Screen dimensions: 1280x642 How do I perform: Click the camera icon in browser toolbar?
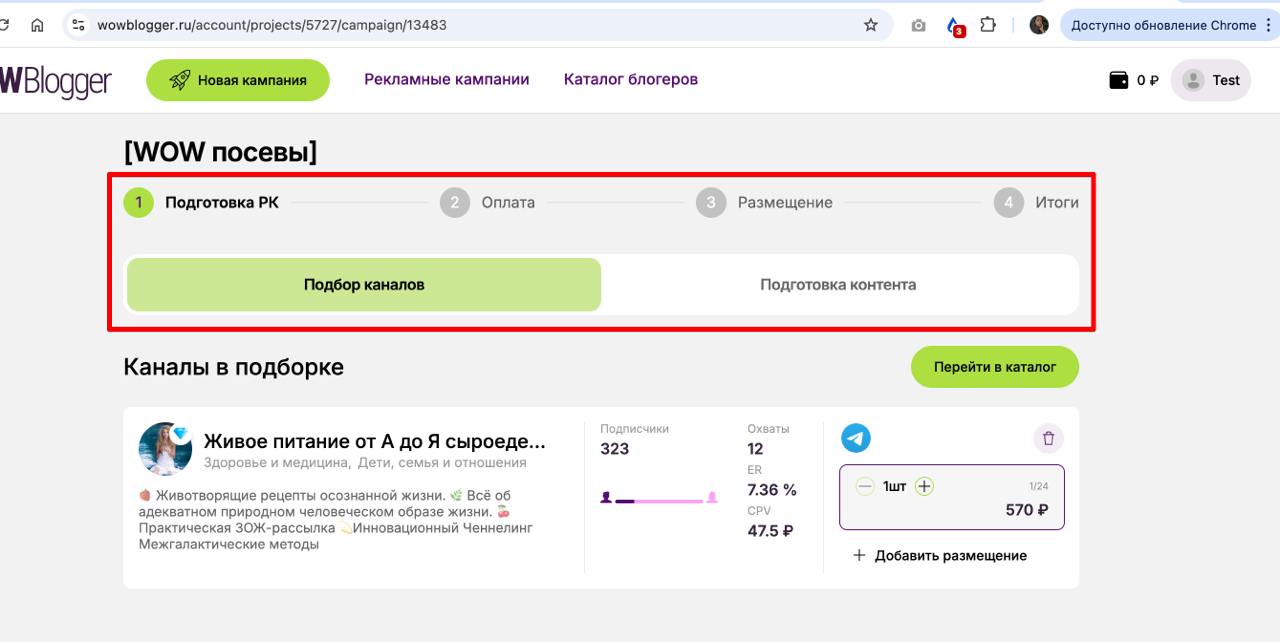pos(918,25)
